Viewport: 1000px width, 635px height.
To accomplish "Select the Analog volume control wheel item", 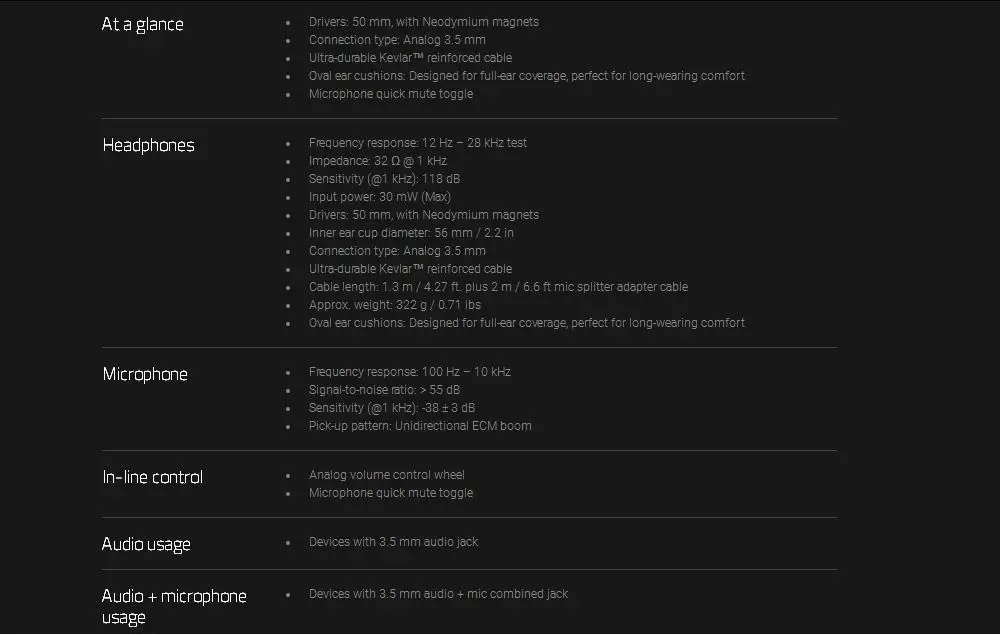I will coord(386,475).
